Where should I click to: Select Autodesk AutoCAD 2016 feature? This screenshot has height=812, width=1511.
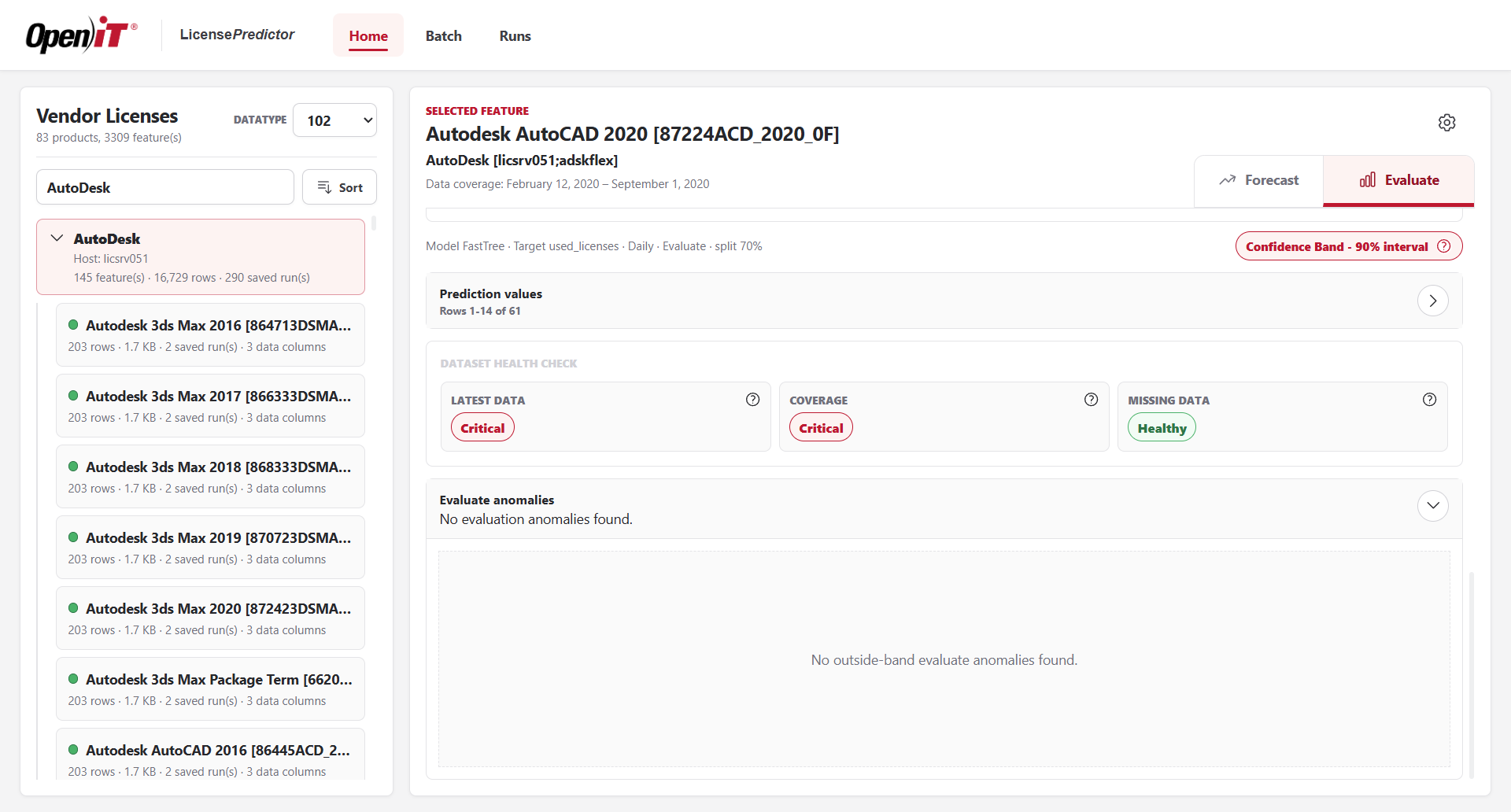tap(210, 755)
